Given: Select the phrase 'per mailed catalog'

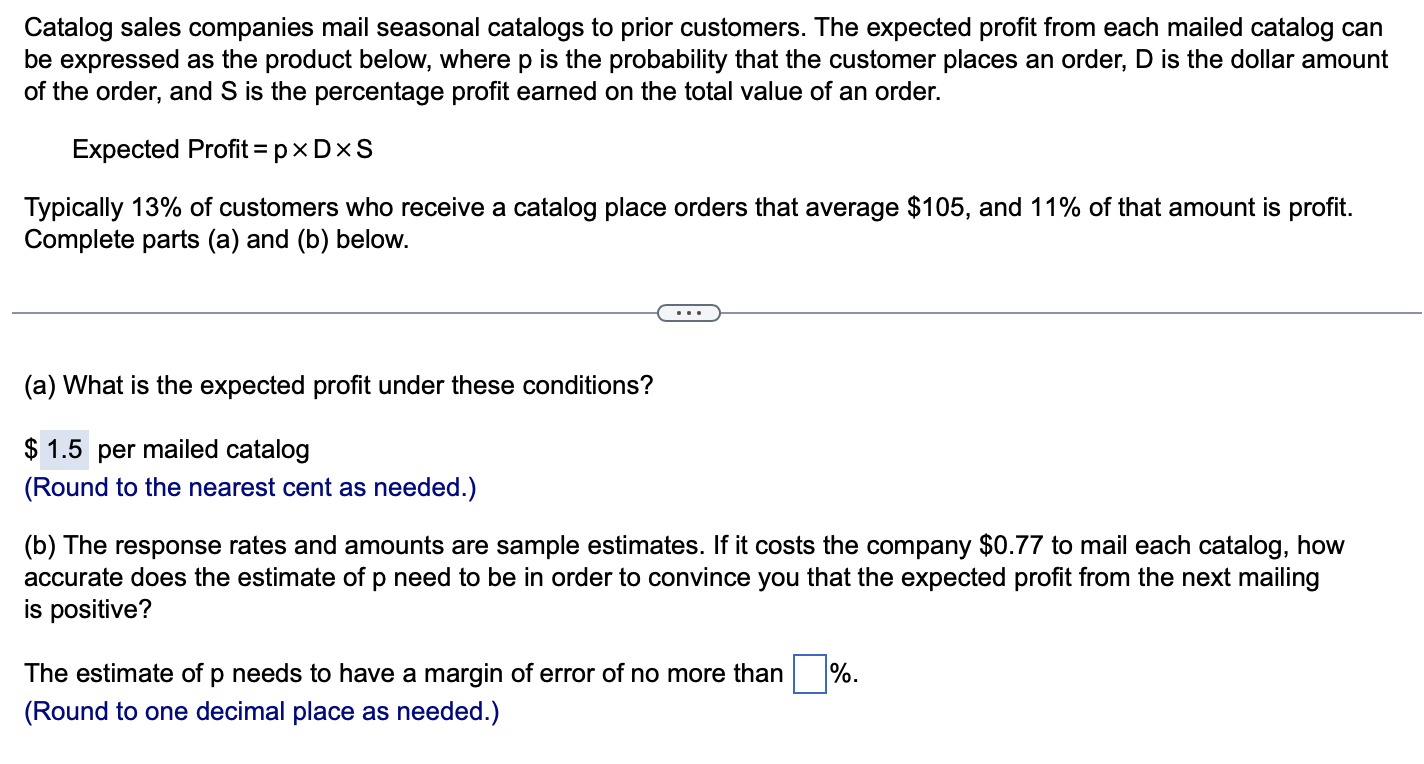Looking at the screenshot, I should click(x=205, y=449).
